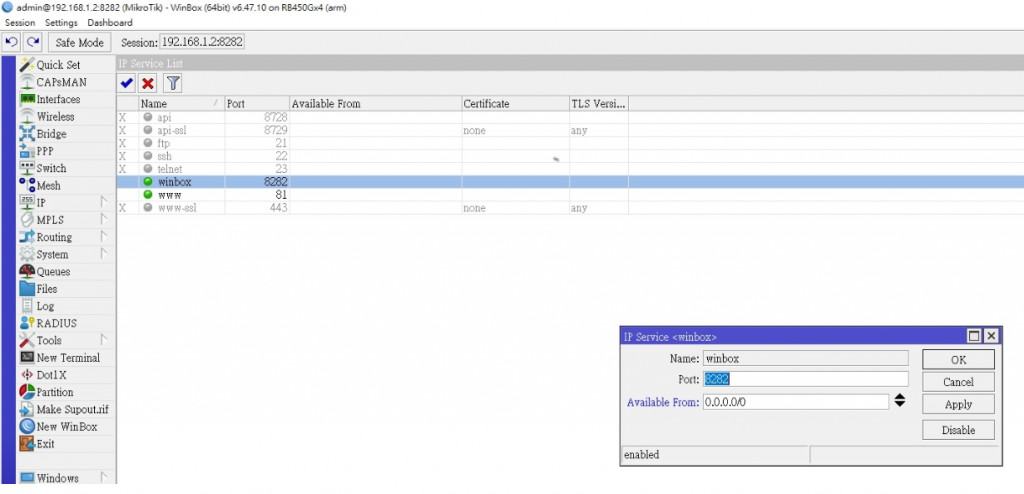
Task: Click the Tools icon in sidebar
Action: point(27,340)
